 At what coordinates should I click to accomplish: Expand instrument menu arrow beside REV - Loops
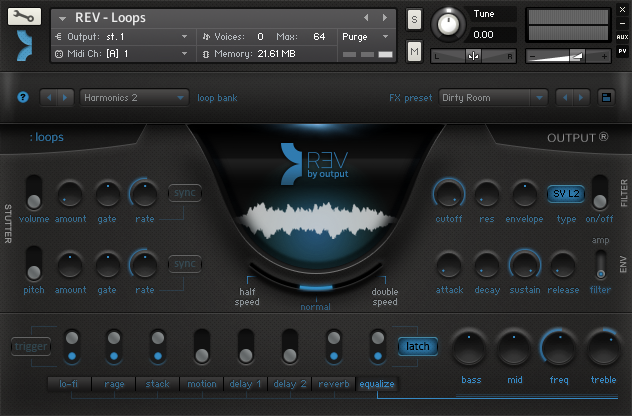coord(62,18)
